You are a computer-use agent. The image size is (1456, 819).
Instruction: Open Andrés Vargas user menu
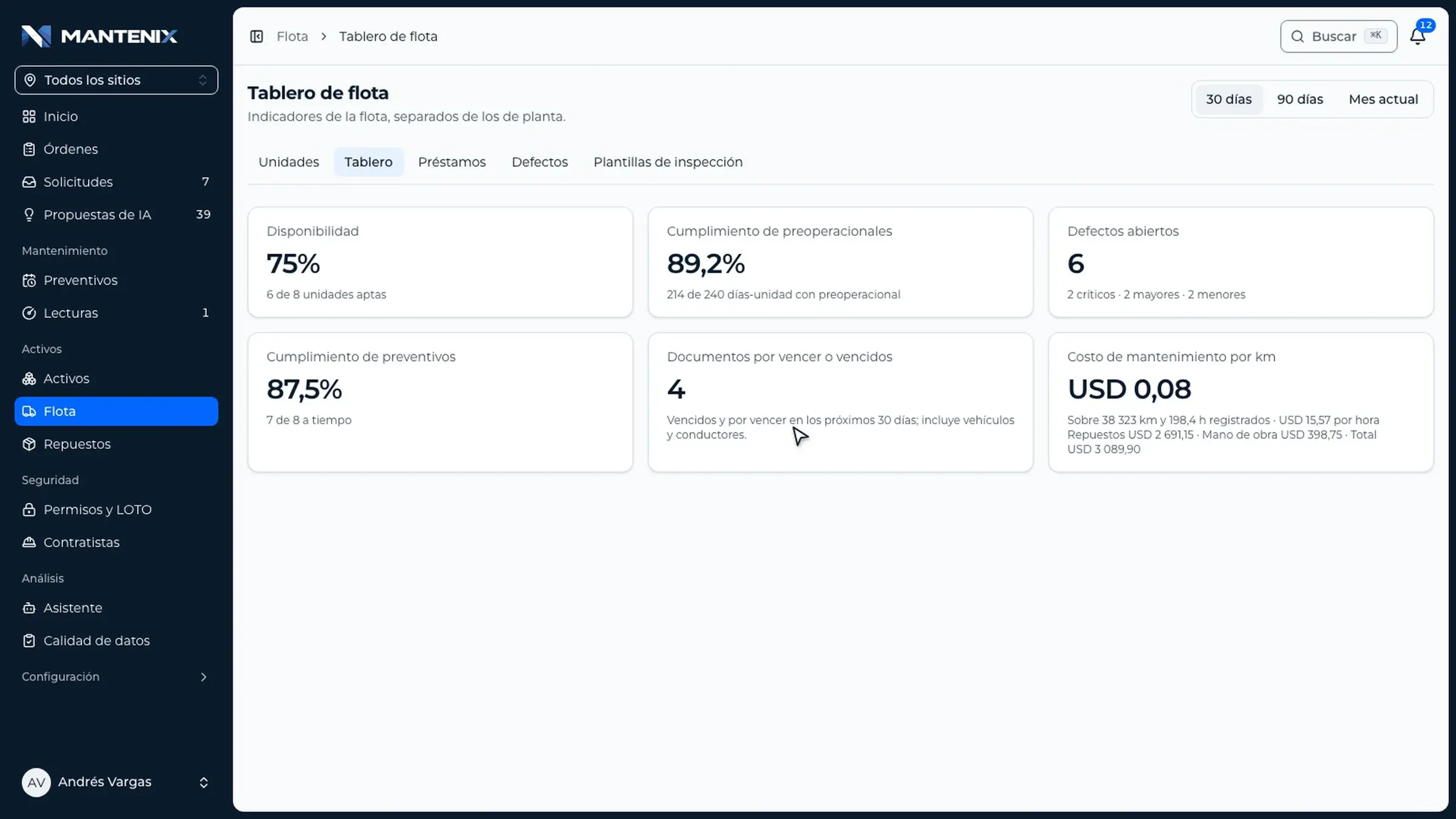(116, 783)
